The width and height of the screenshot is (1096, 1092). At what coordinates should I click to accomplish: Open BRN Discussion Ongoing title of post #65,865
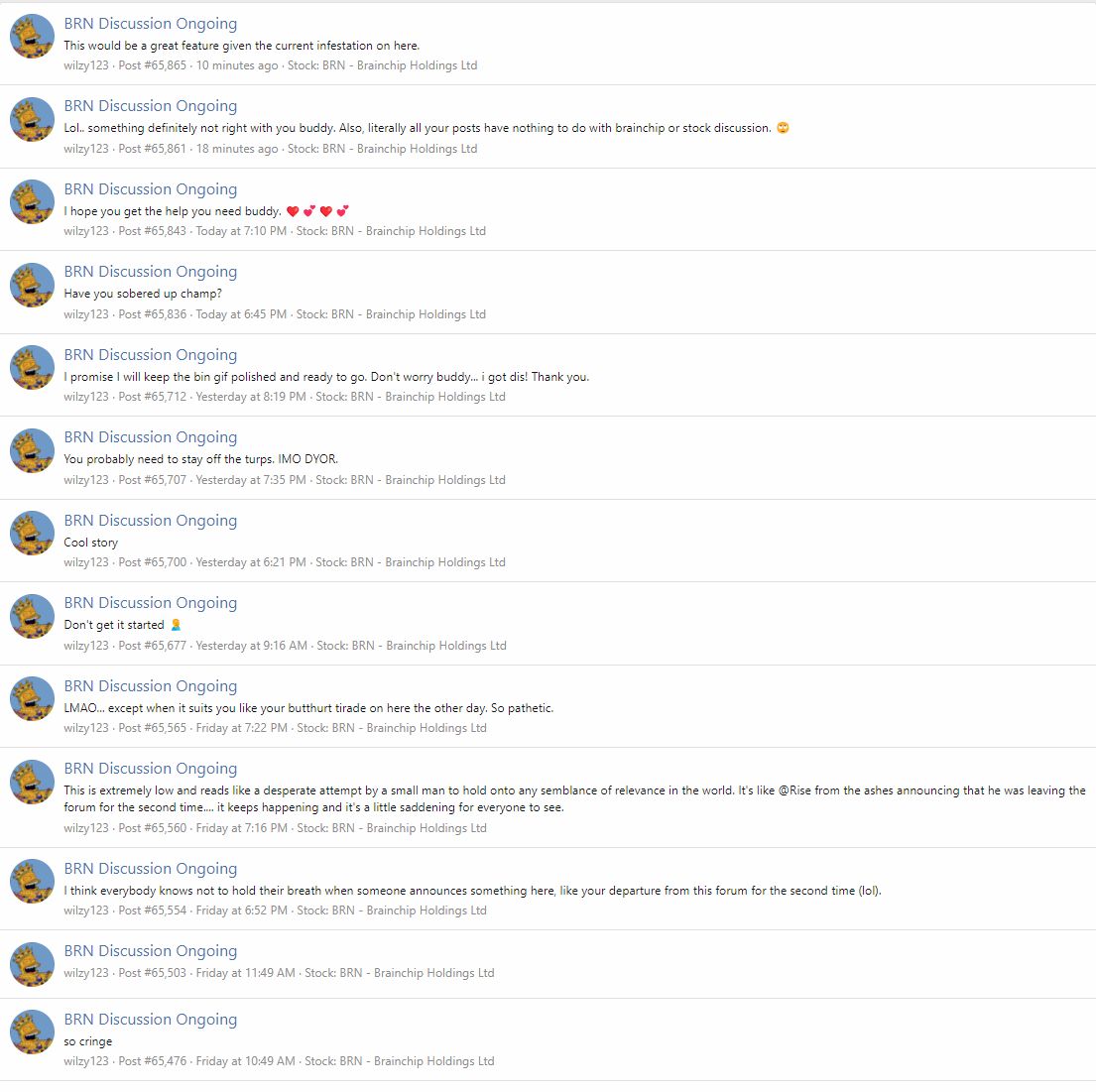[151, 24]
